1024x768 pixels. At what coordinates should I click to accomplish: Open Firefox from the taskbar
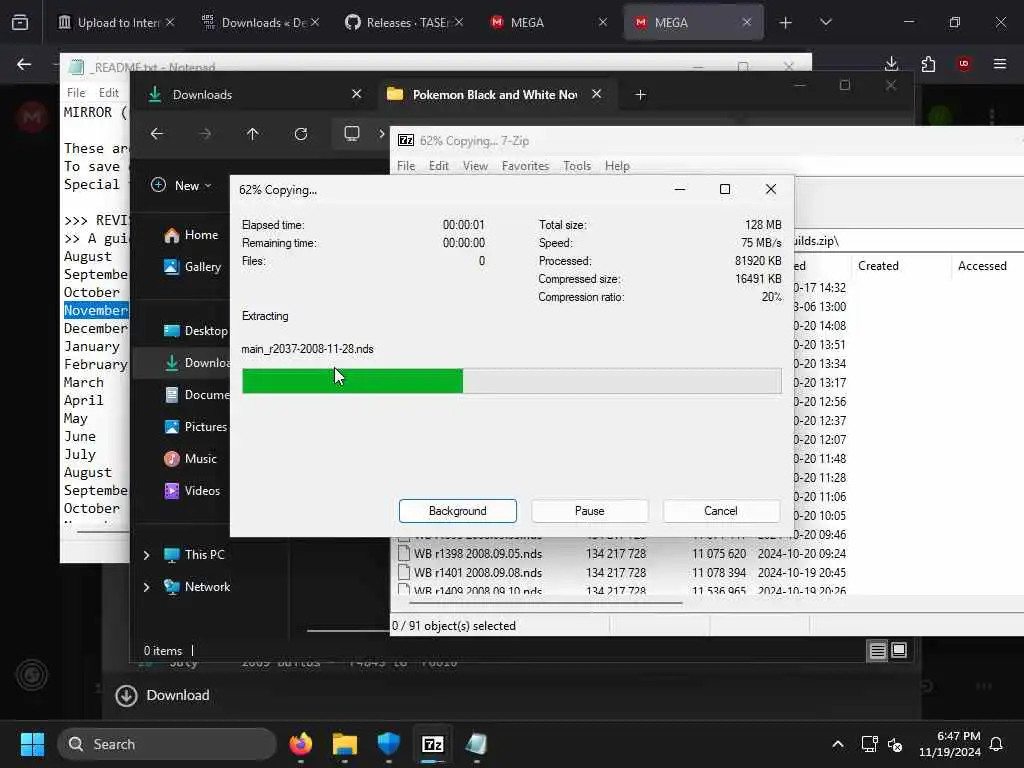coord(300,744)
